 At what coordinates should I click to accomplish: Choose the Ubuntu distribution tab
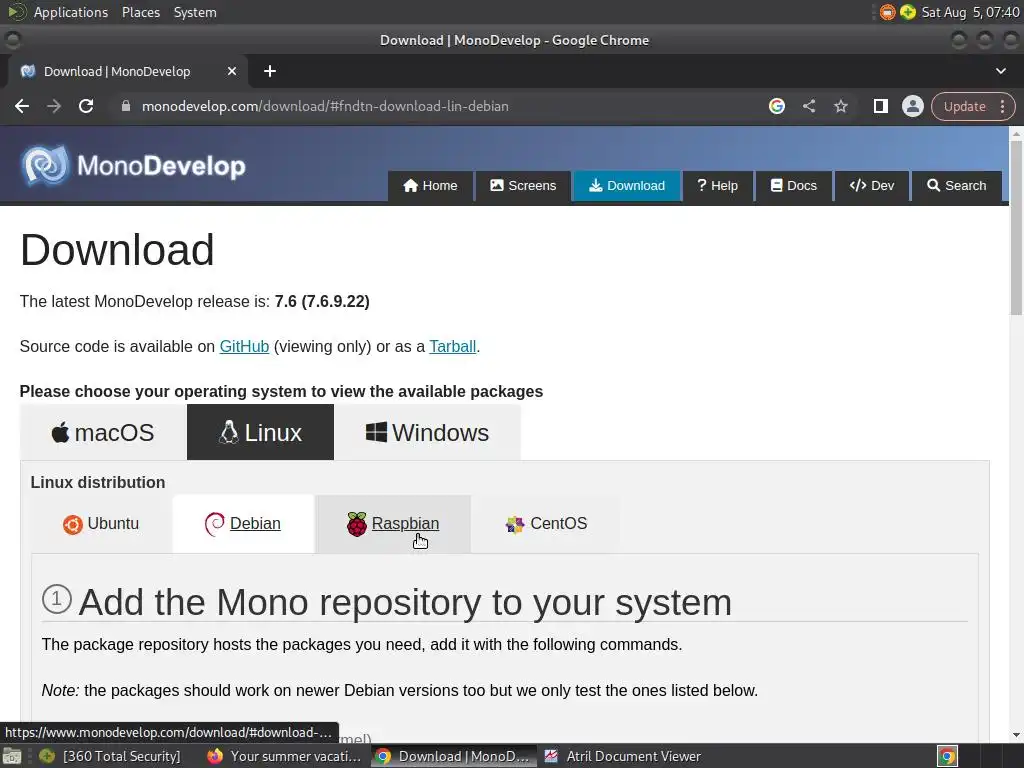point(101,524)
